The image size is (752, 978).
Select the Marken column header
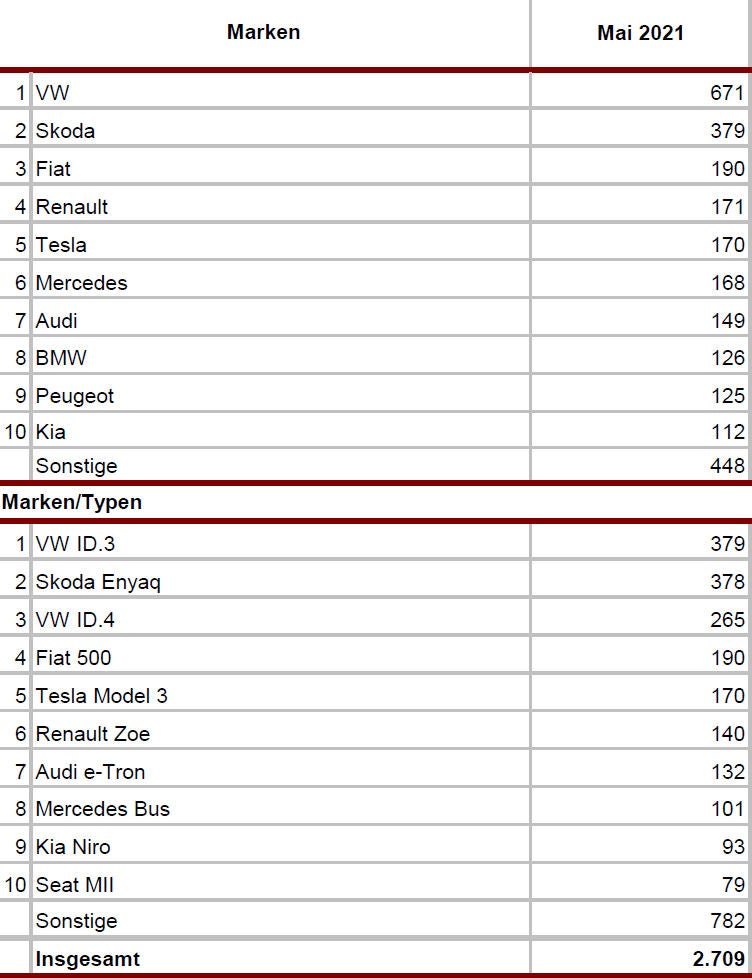point(264,32)
